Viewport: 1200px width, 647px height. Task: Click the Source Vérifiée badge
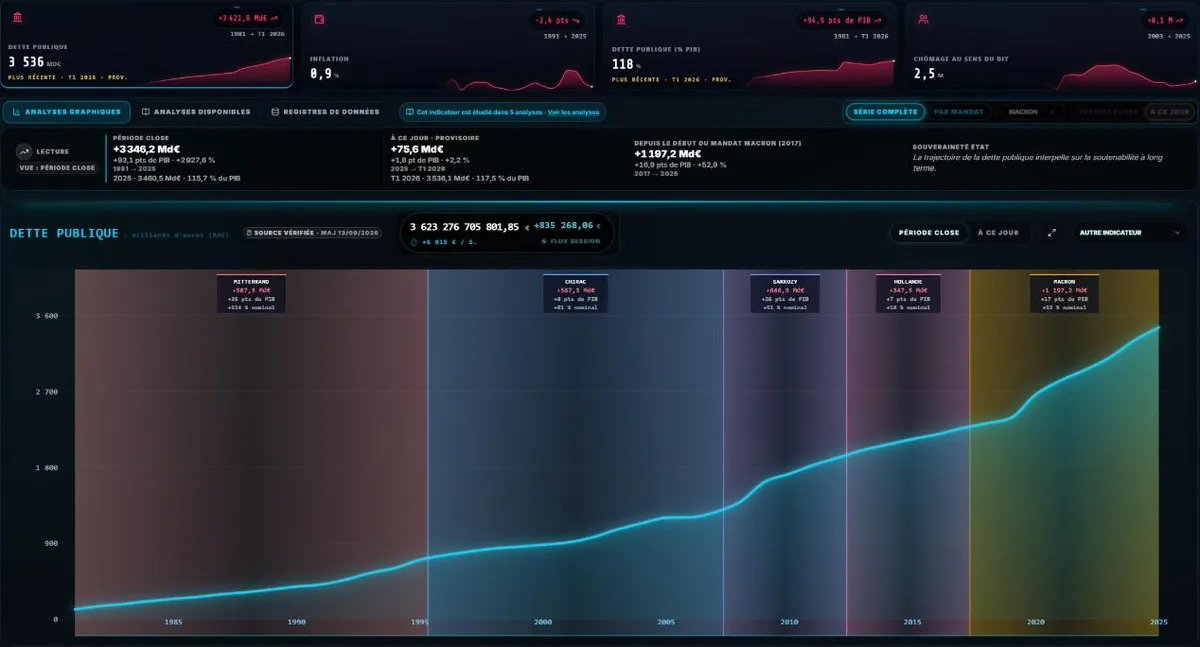point(313,233)
